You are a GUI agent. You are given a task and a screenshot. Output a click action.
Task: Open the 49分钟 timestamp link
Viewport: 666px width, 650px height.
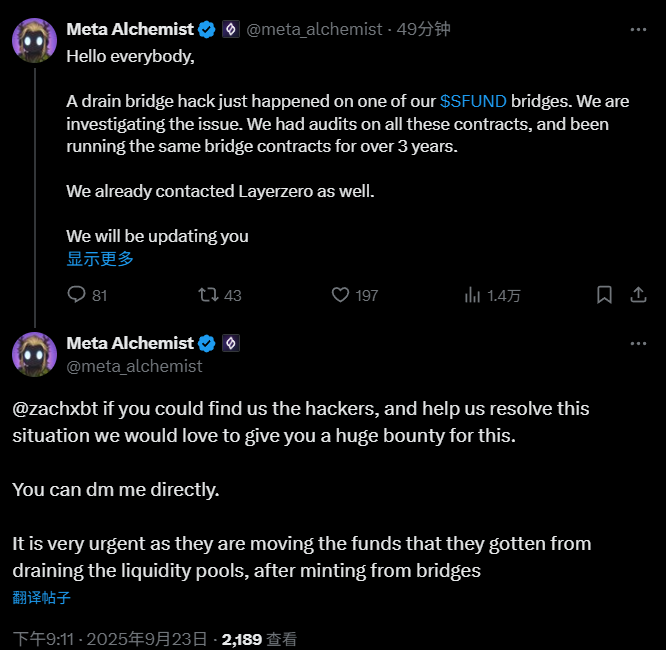click(423, 30)
